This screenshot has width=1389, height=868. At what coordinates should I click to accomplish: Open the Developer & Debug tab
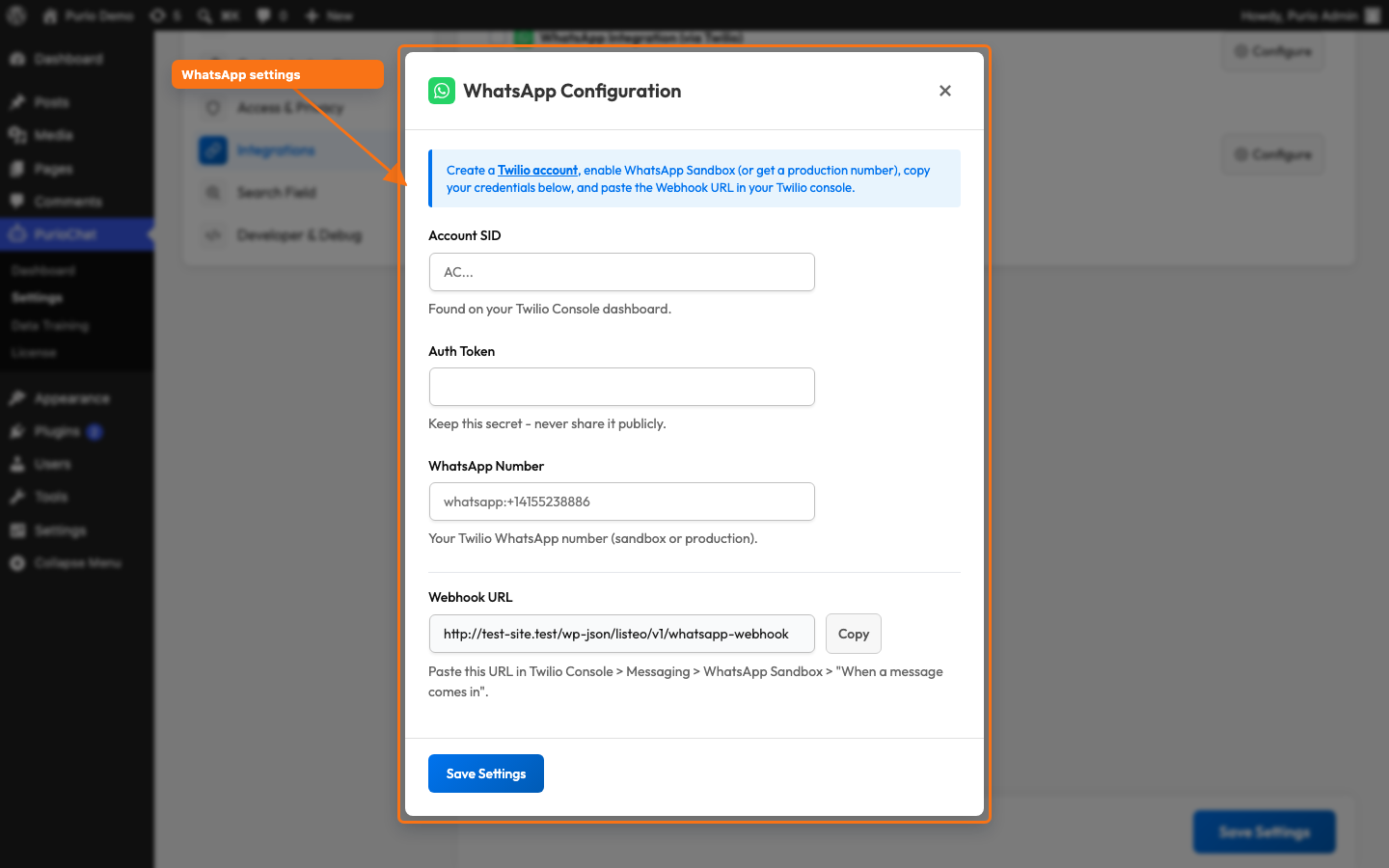[299, 235]
